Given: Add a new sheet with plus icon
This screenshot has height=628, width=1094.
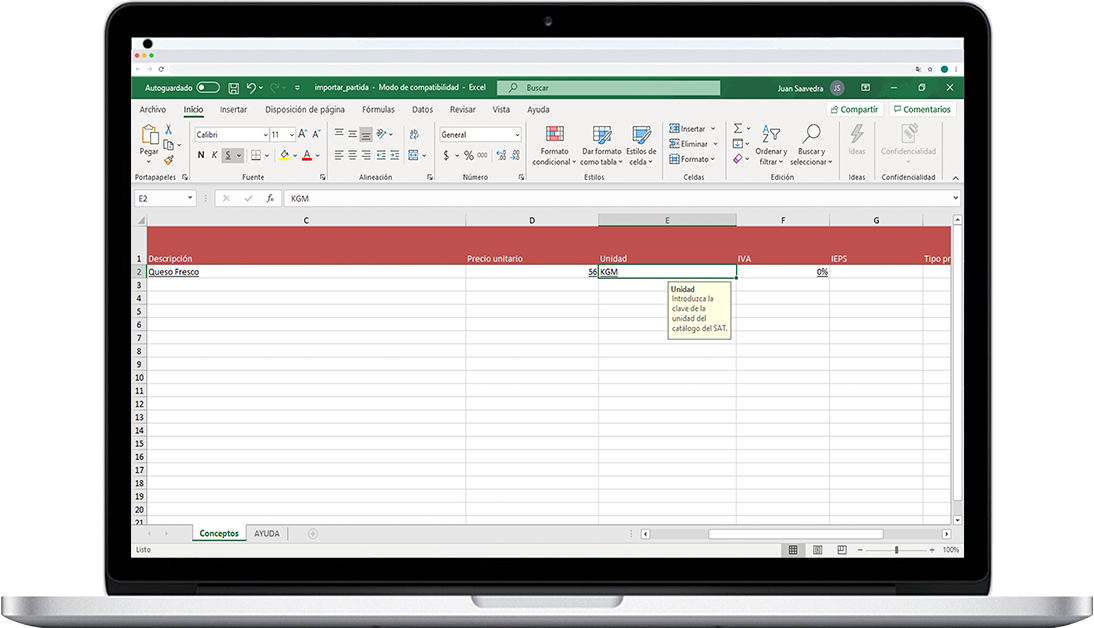Looking at the screenshot, I should (313, 534).
